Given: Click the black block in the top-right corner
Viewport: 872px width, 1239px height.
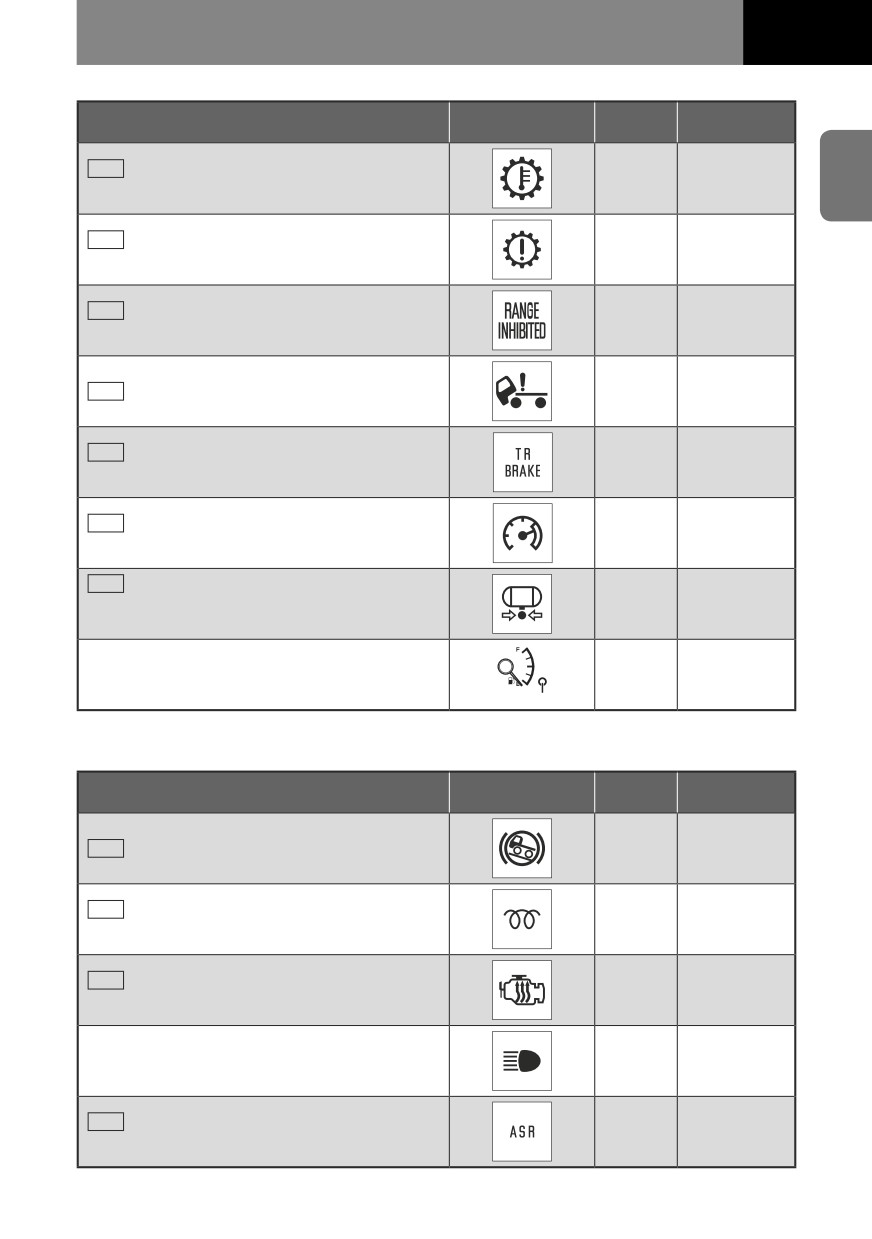Looking at the screenshot, I should pos(807,32).
